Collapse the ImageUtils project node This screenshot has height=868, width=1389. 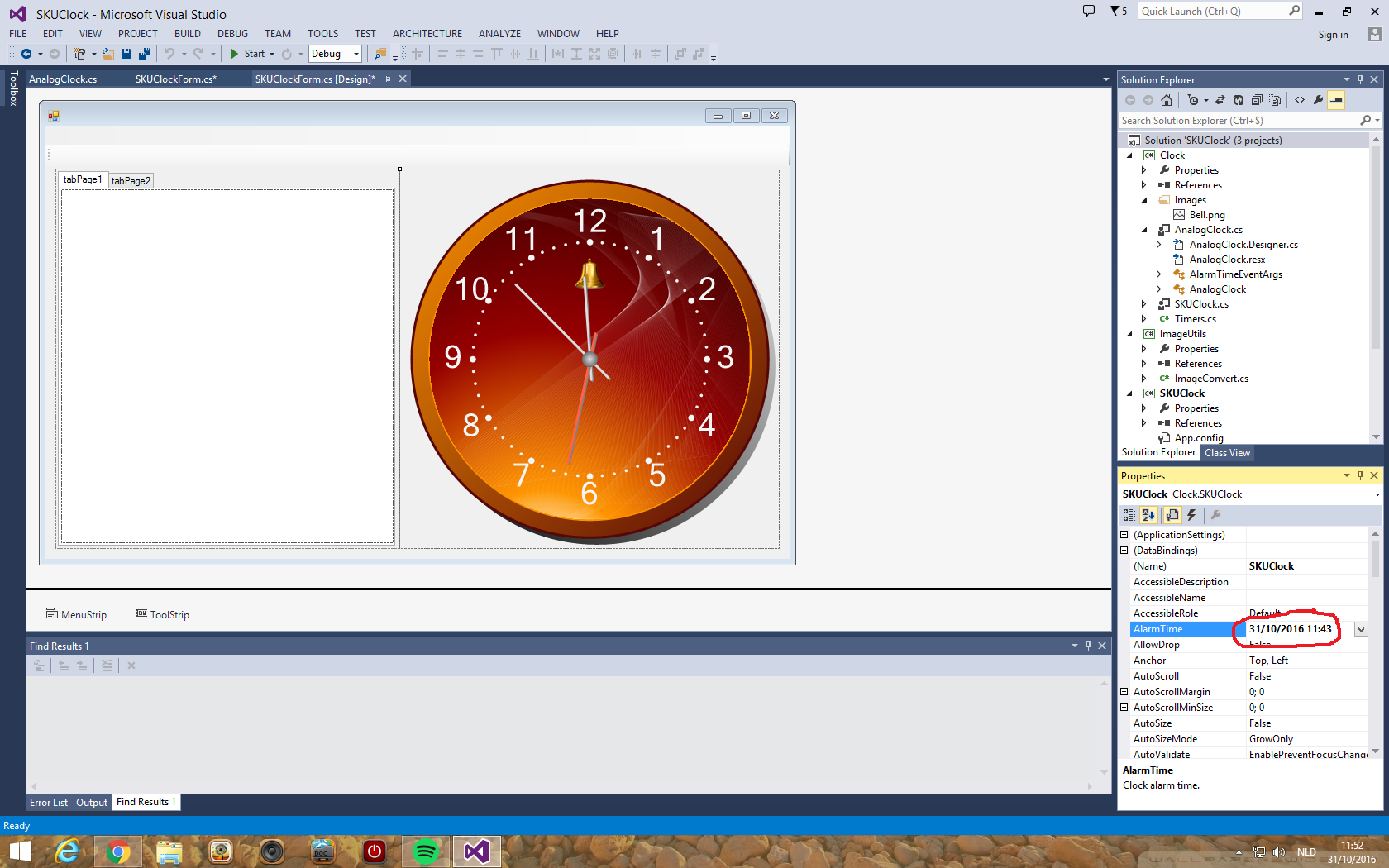(x=1130, y=334)
